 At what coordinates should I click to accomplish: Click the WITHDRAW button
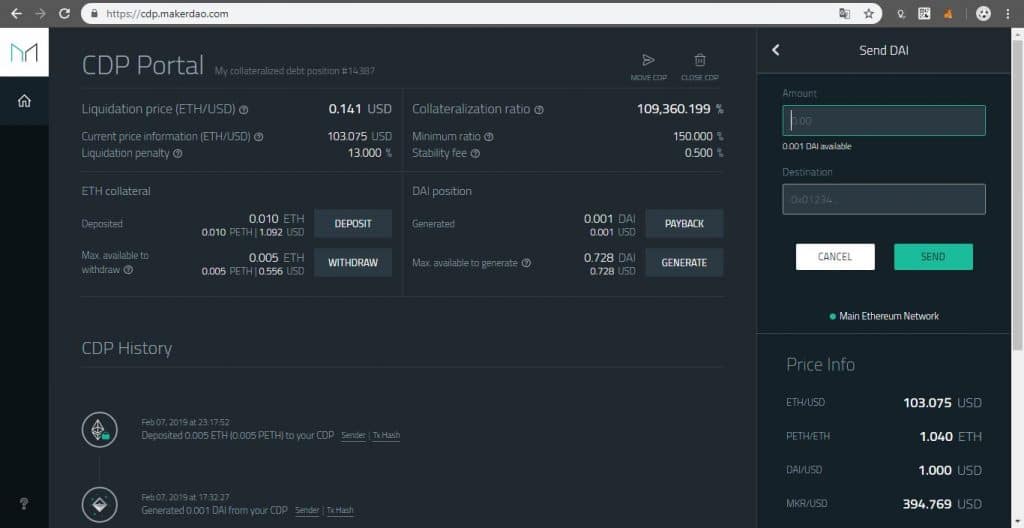coord(353,263)
